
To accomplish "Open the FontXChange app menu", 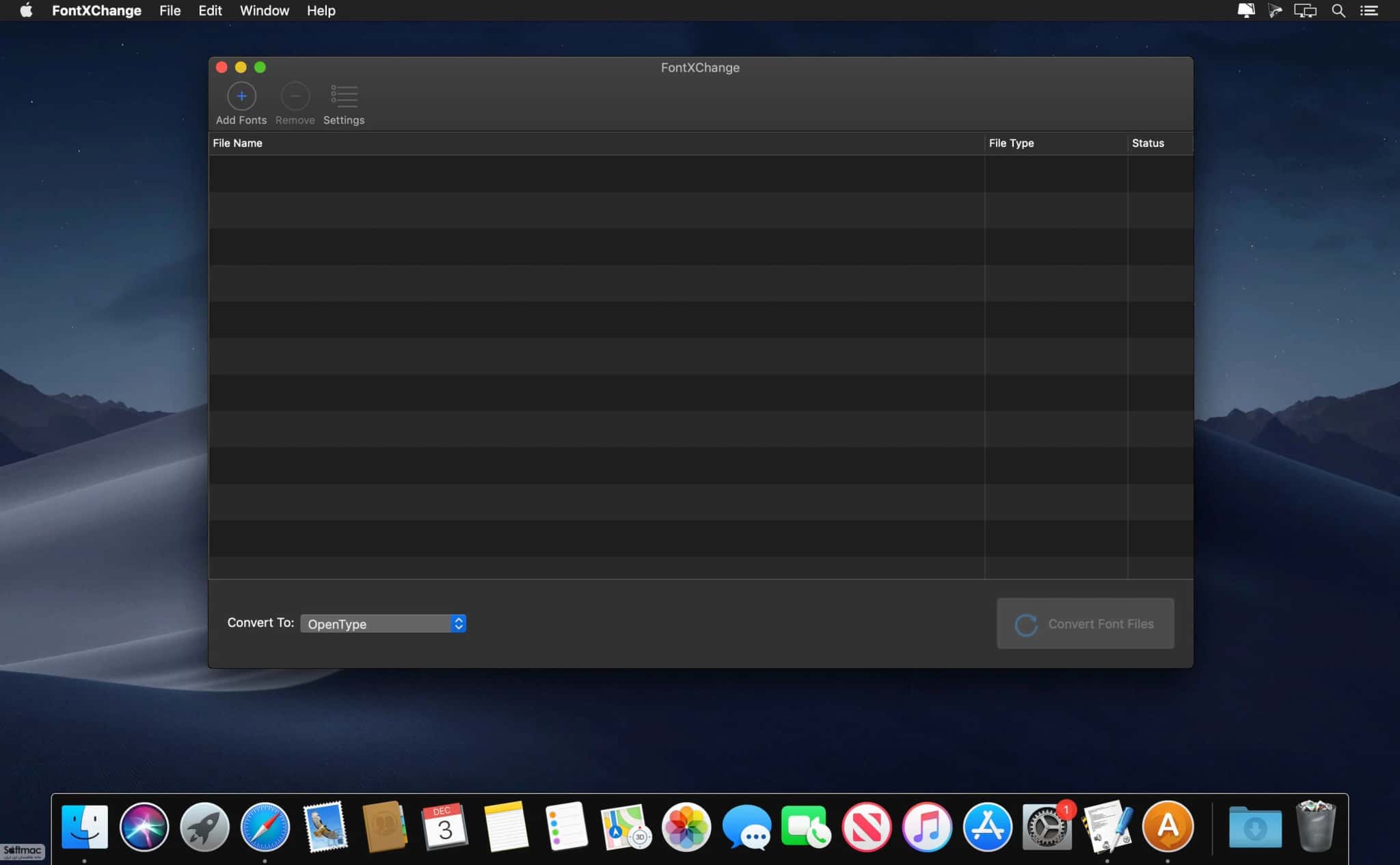I will [96, 10].
